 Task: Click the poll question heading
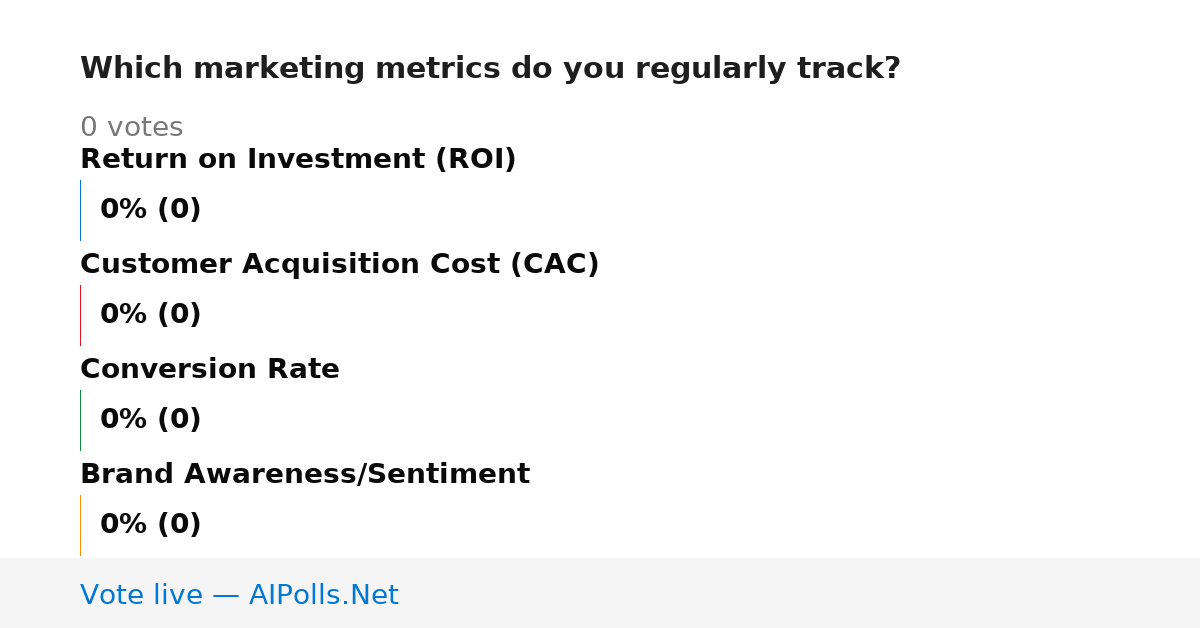tap(490, 69)
